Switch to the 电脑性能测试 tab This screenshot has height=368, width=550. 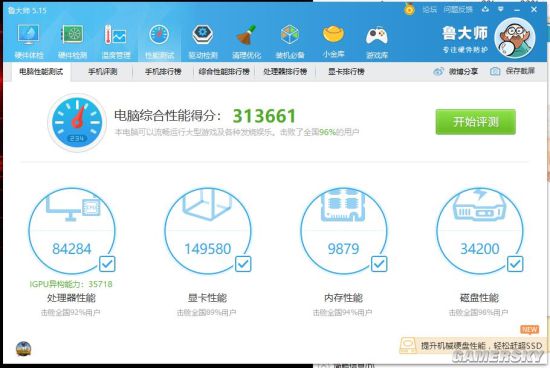(41, 72)
